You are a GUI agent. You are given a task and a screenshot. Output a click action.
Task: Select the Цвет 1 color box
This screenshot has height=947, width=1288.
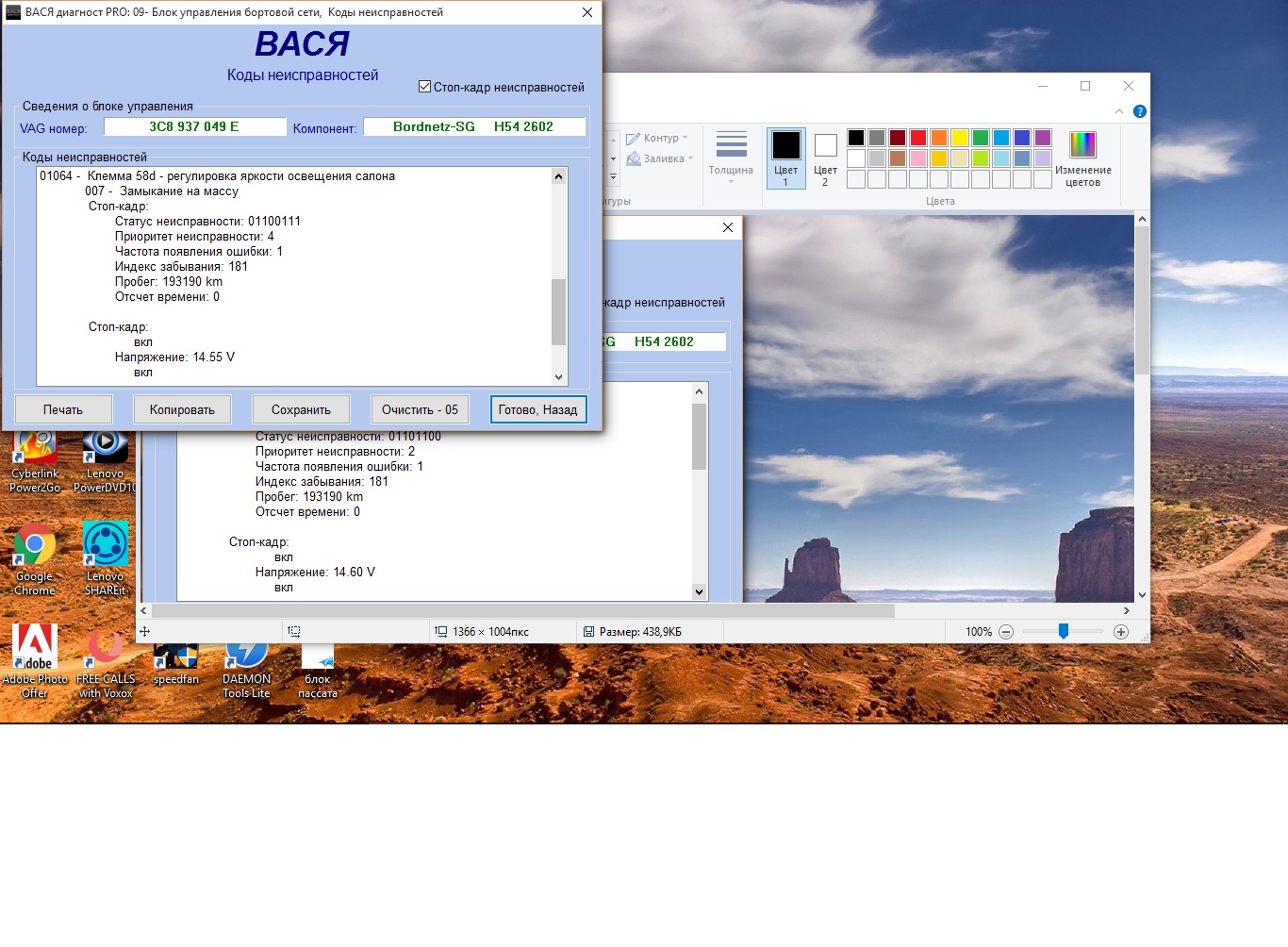coord(785,157)
